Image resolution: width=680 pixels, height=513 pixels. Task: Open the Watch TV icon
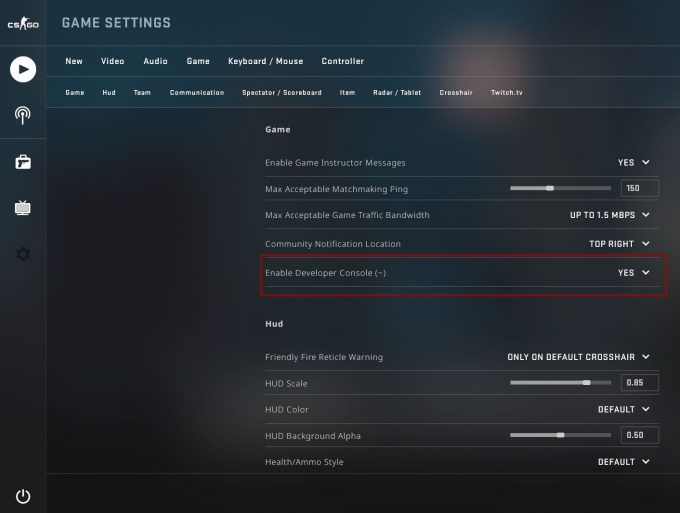pyautogui.click(x=23, y=208)
